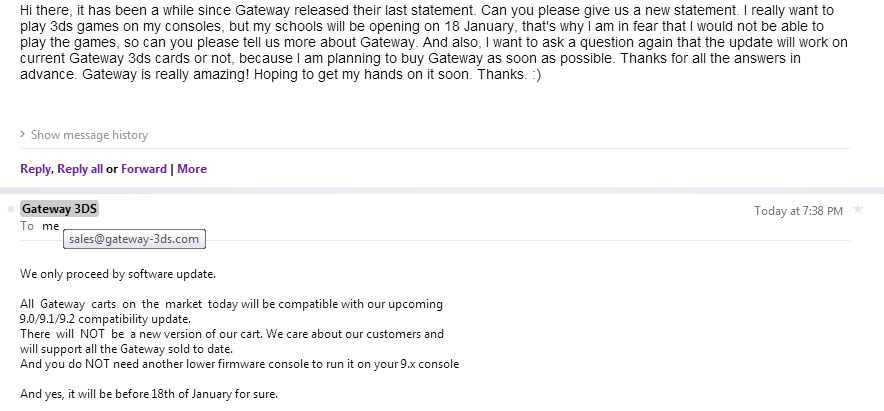This screenshot has width=884, height=411.
Task: Expand the message history chevron arrow
Action: (x=23, y=135)
